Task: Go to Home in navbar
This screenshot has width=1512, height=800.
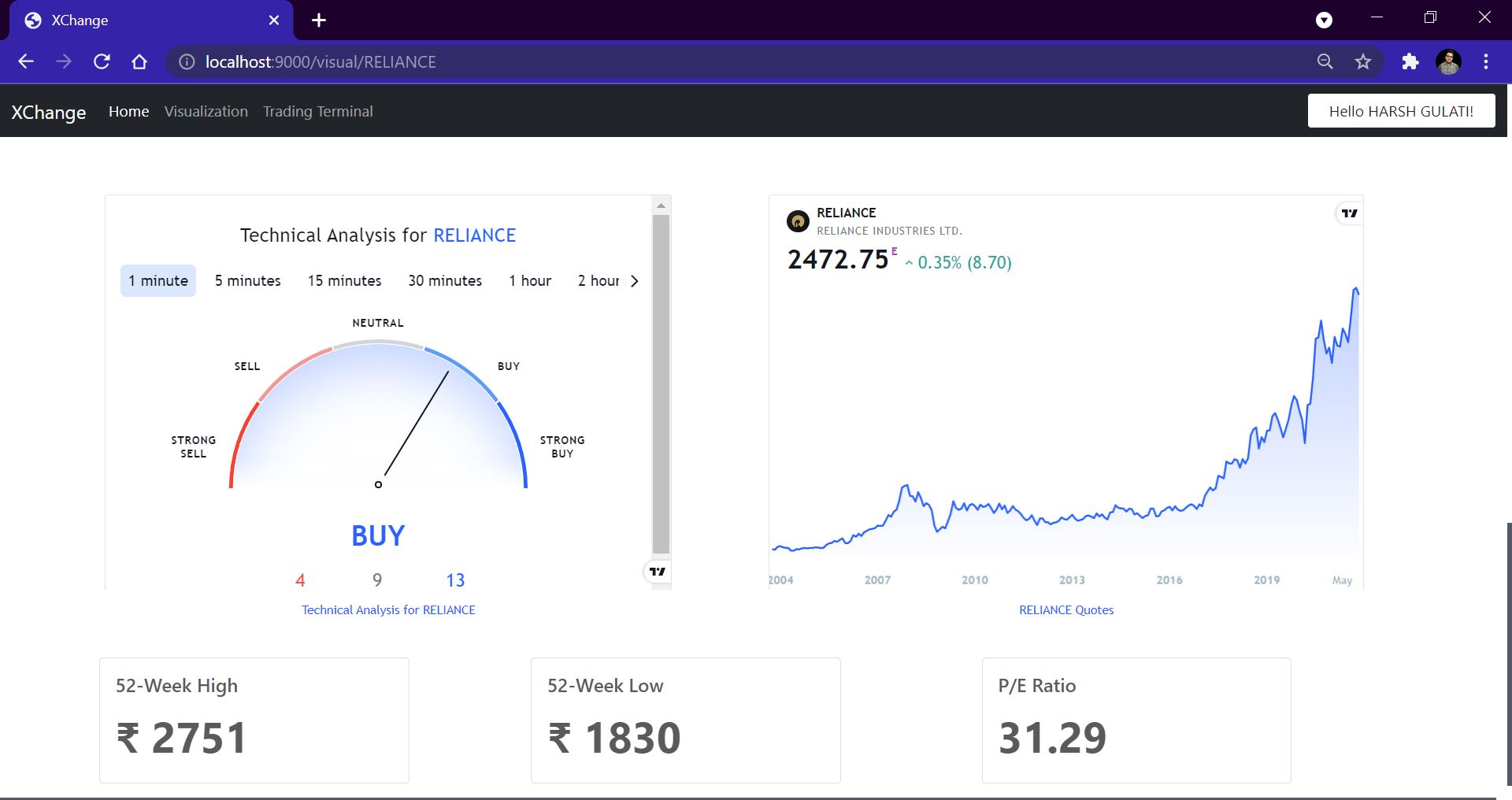Action: [x=129, y=112]
